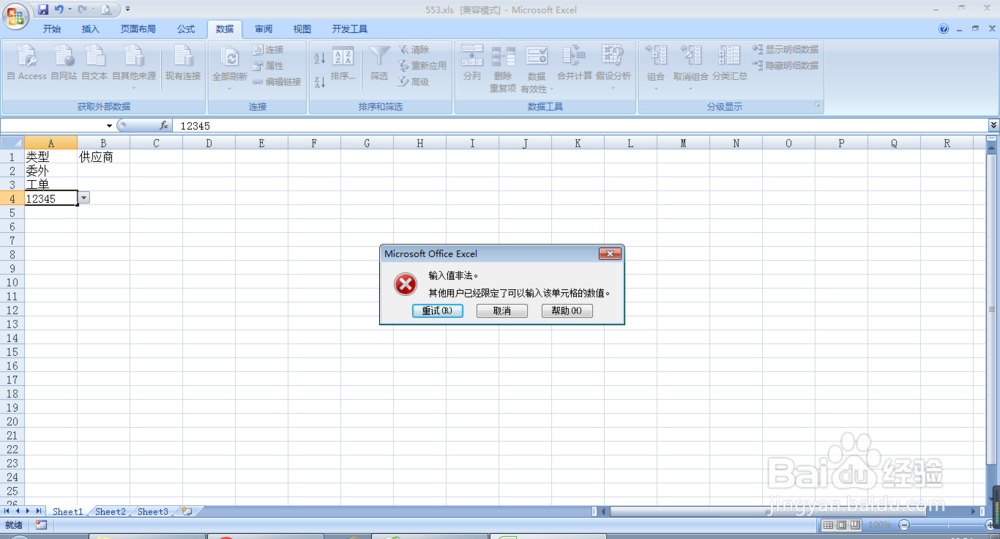1000x539 pixels.
Task: Toggle the Filter funnel (筛选)
Action: tap(379, 63)
